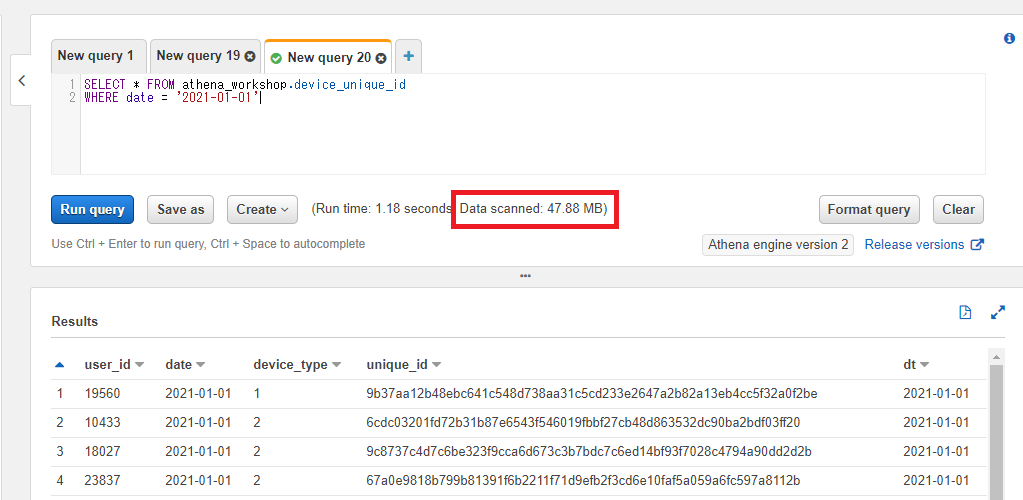This screenshot has height=500, width=1023.
Task: Sort by the user_id column
Action: 114,365
